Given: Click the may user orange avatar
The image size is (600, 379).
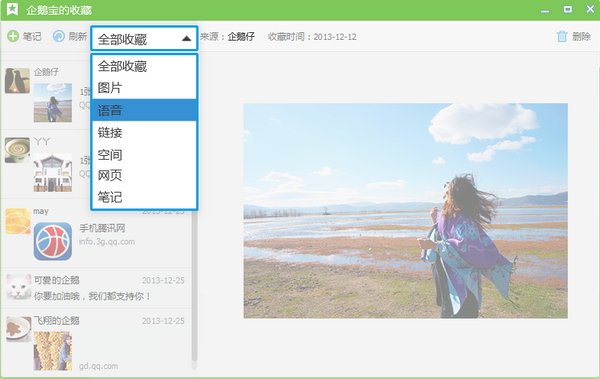Looking at the screenshot, I should click(x=18, y=221).
